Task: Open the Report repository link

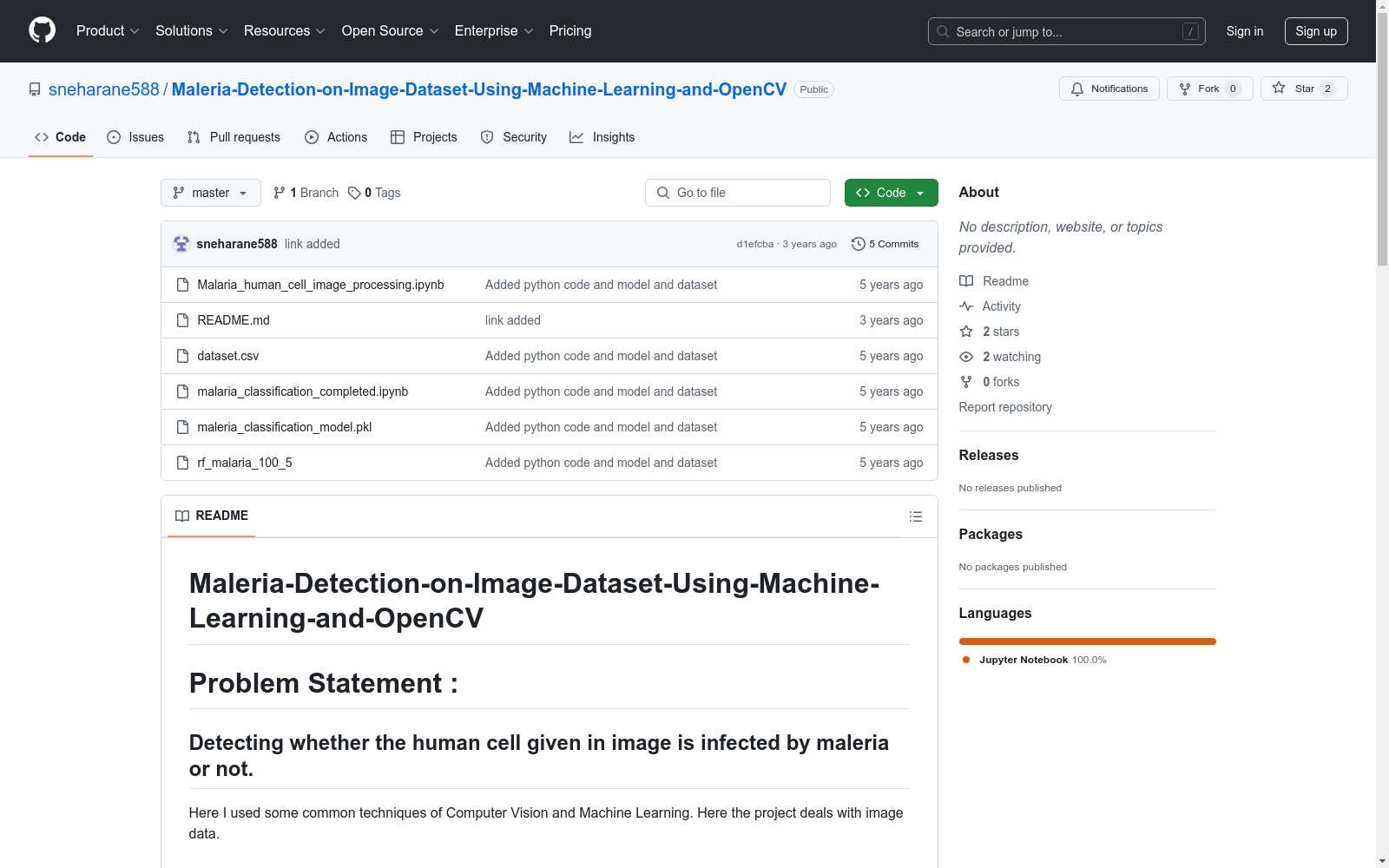Action: click(1004, 407)
